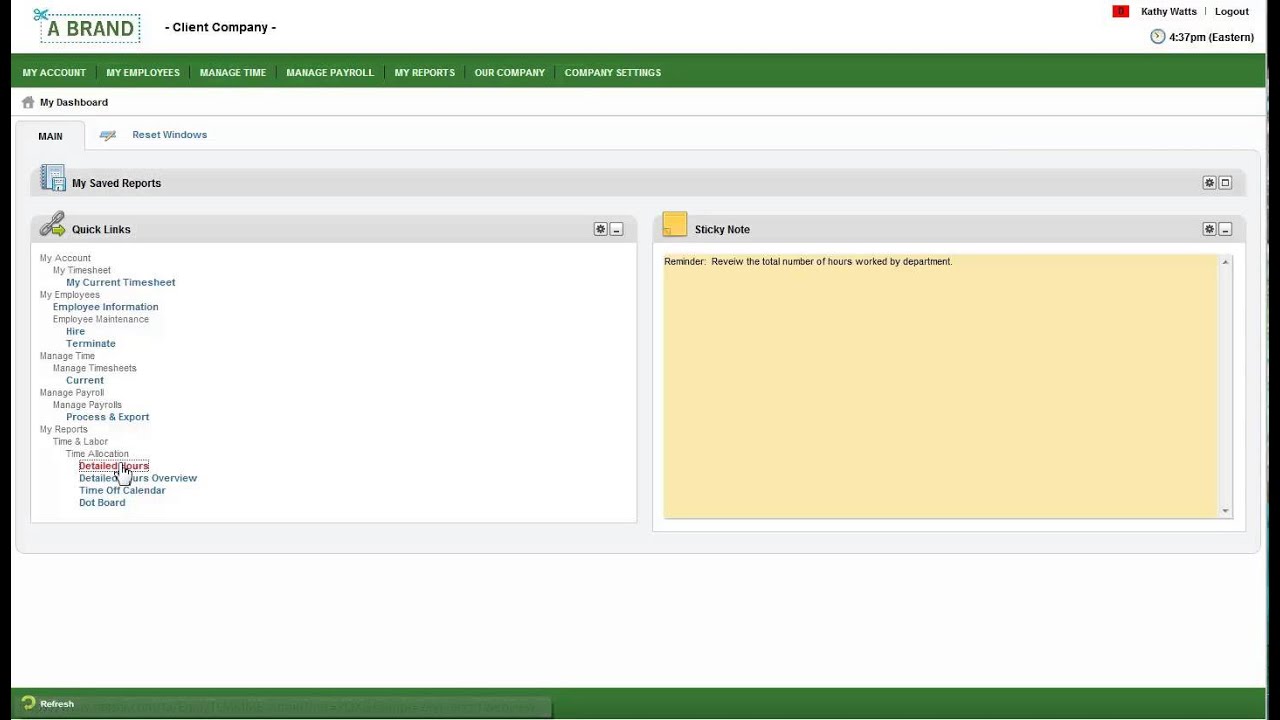Screen dimensions: 1280x720
Task: Open Sticky Note panel settings gear
Action: 1209,229
